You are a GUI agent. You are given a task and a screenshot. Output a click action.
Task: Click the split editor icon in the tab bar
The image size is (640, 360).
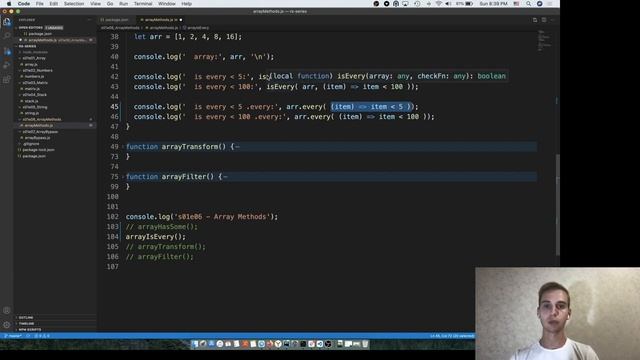click(544, 20)
